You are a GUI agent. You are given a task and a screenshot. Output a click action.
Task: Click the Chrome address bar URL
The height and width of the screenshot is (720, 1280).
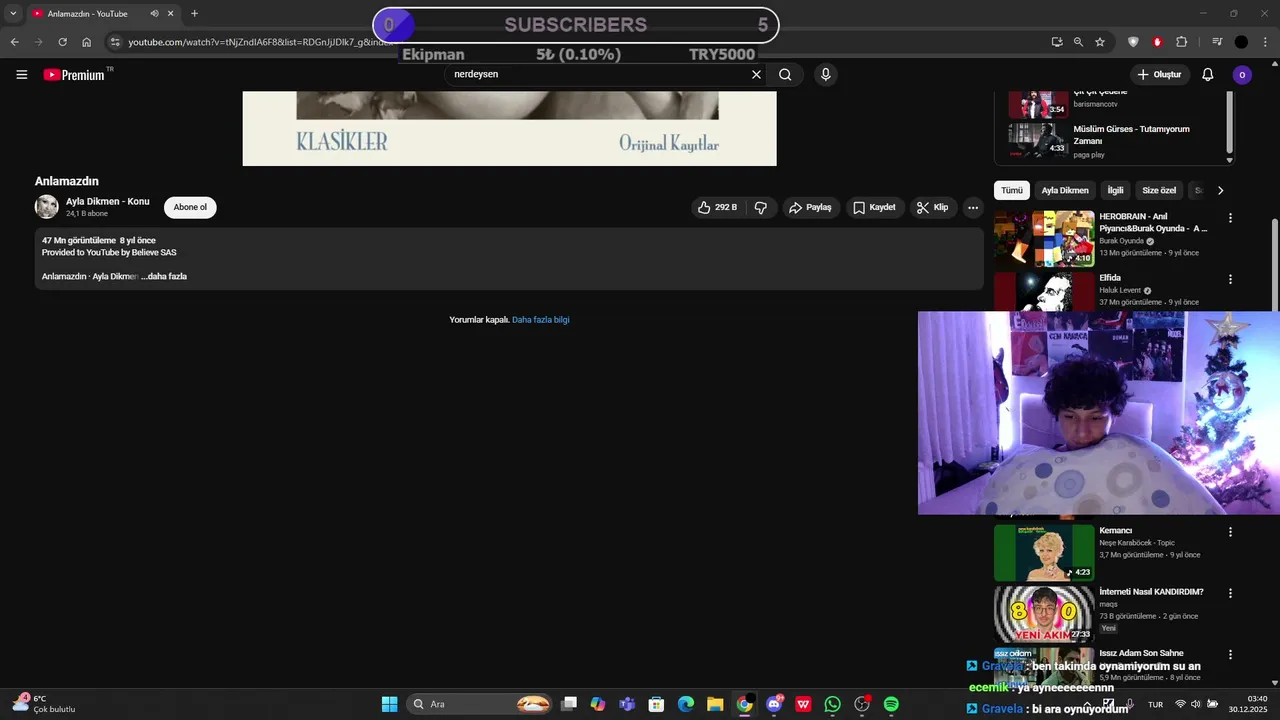tap(262, 42)
